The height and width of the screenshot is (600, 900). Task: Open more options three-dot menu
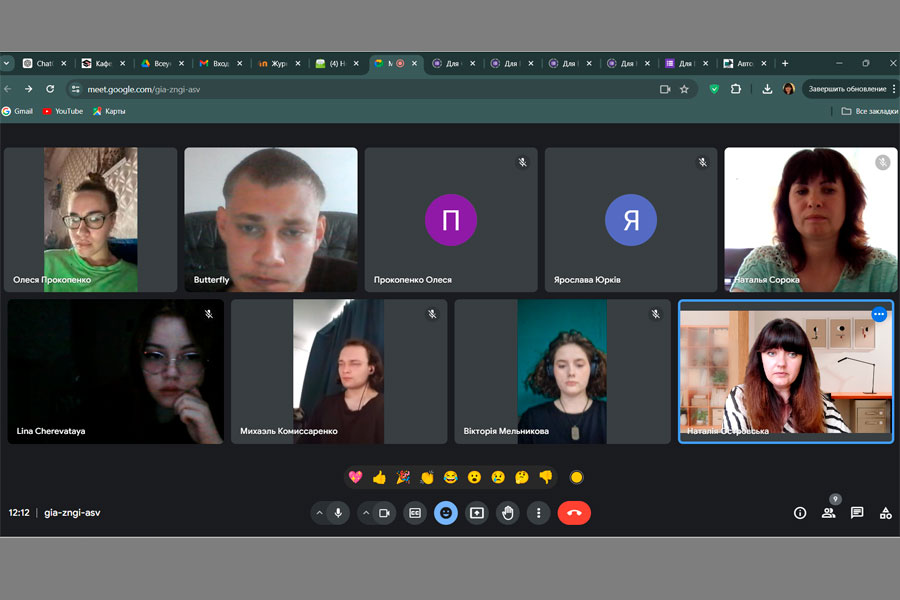[x=538, y=513]
